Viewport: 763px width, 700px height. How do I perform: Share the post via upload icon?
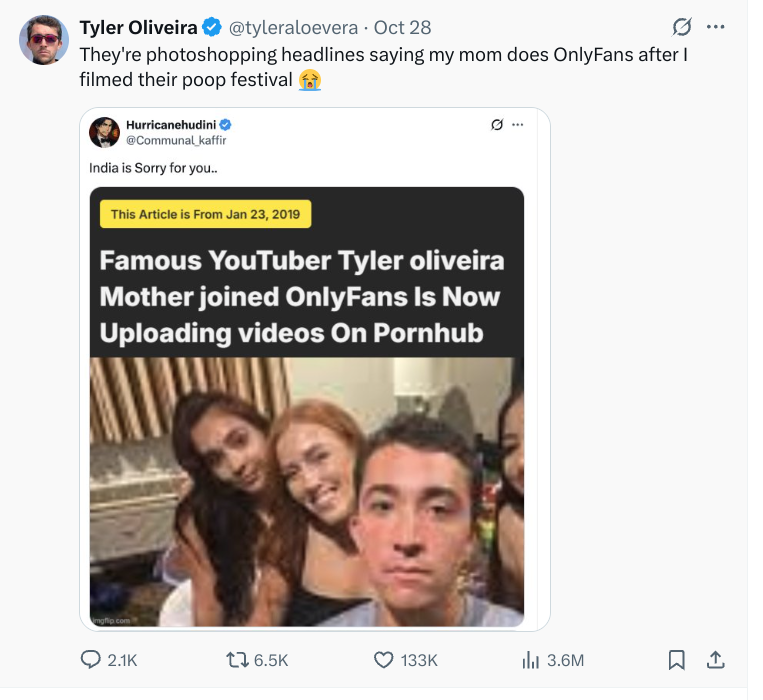point(715,660)
